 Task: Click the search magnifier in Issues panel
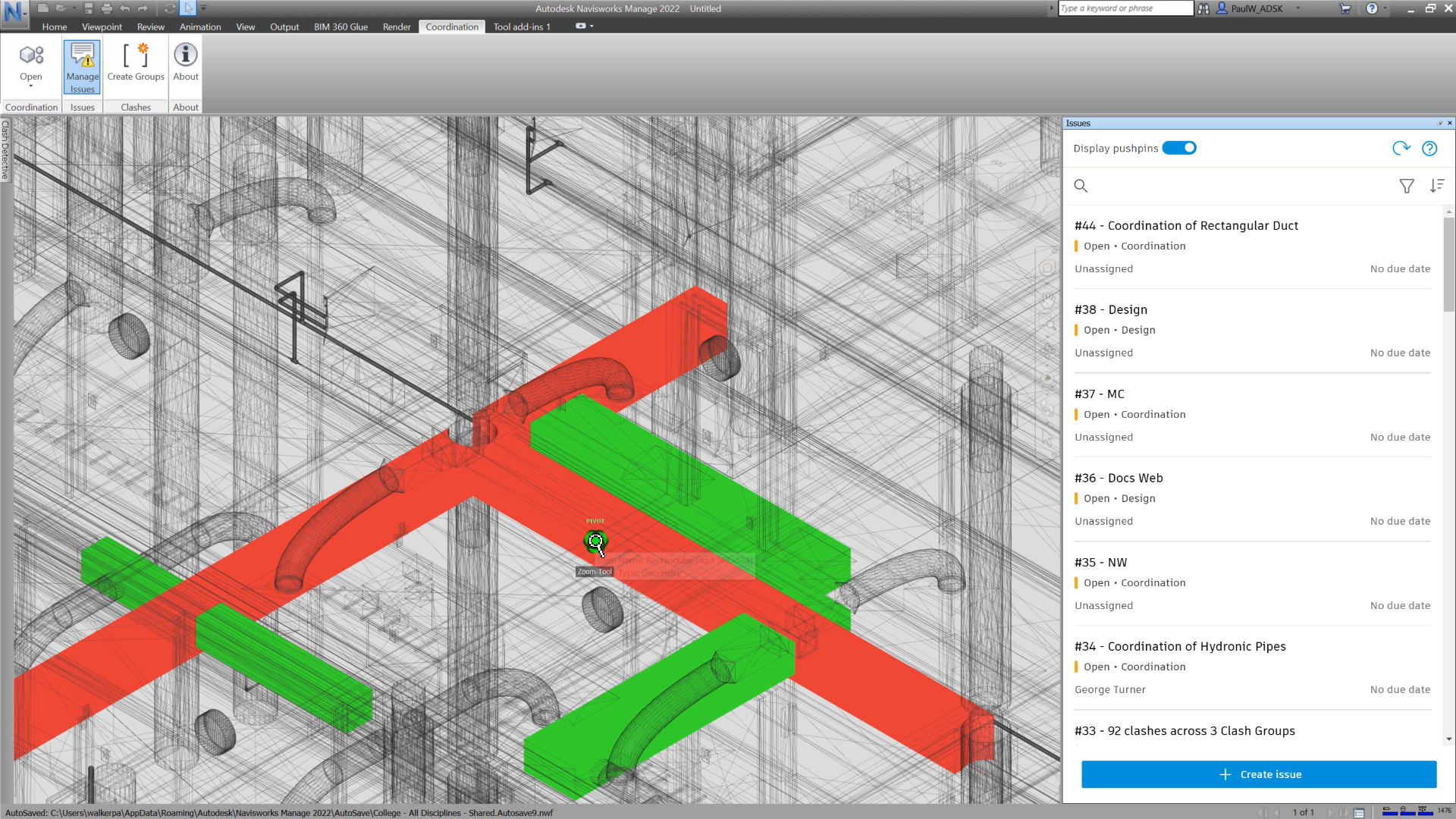(1081, 186)
